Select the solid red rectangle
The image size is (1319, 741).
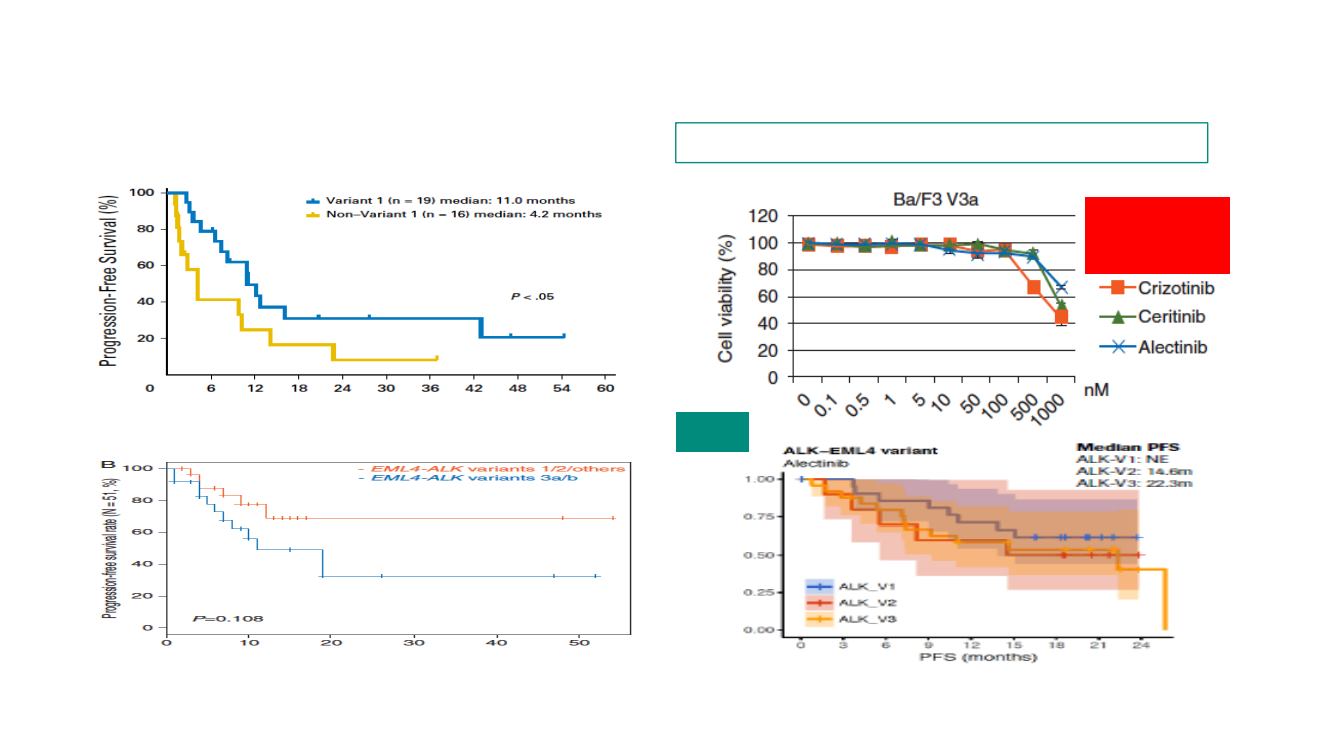click(x=1157, y=235)
